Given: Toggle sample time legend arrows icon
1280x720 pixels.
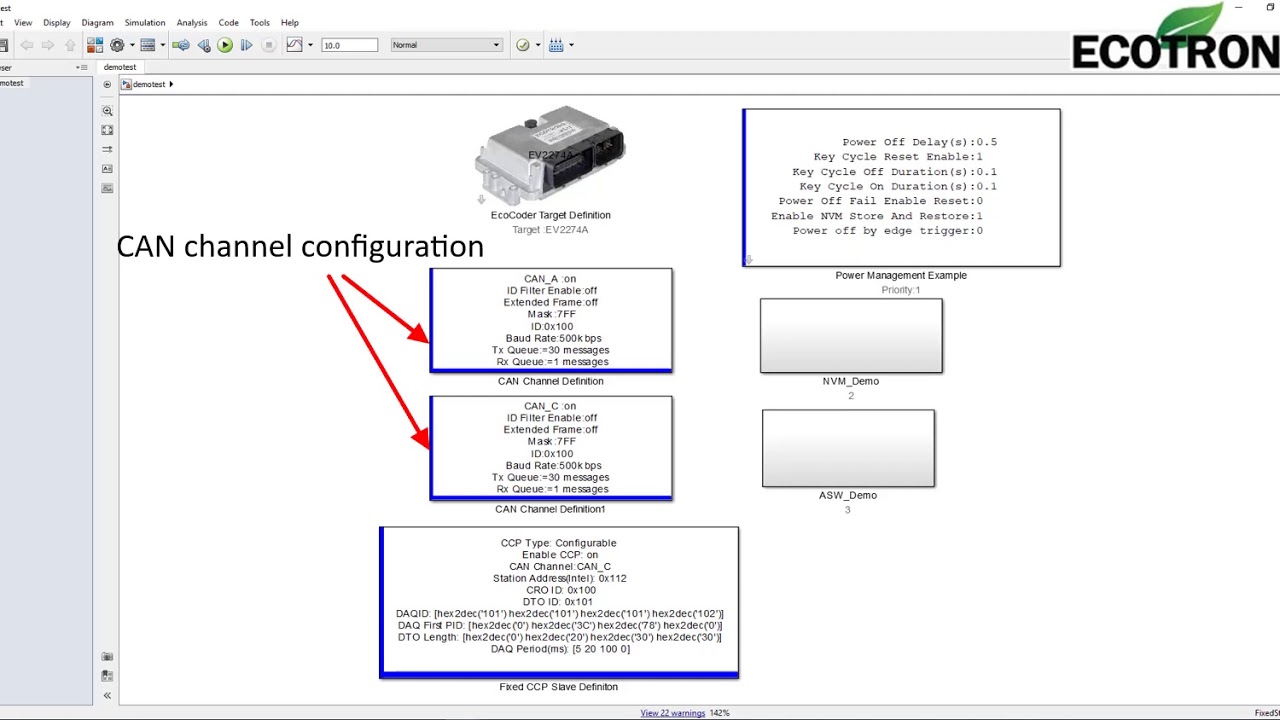Looking at the screenshot, I should (107, 149).
